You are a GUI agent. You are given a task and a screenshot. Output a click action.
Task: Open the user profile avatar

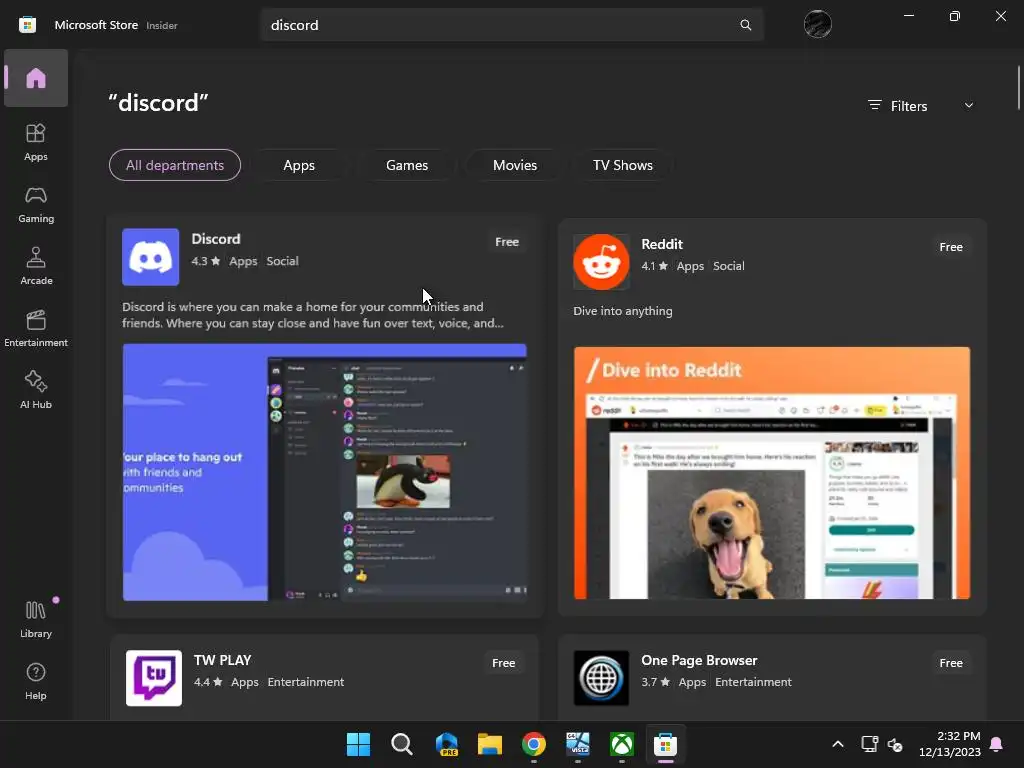[817, 25]
